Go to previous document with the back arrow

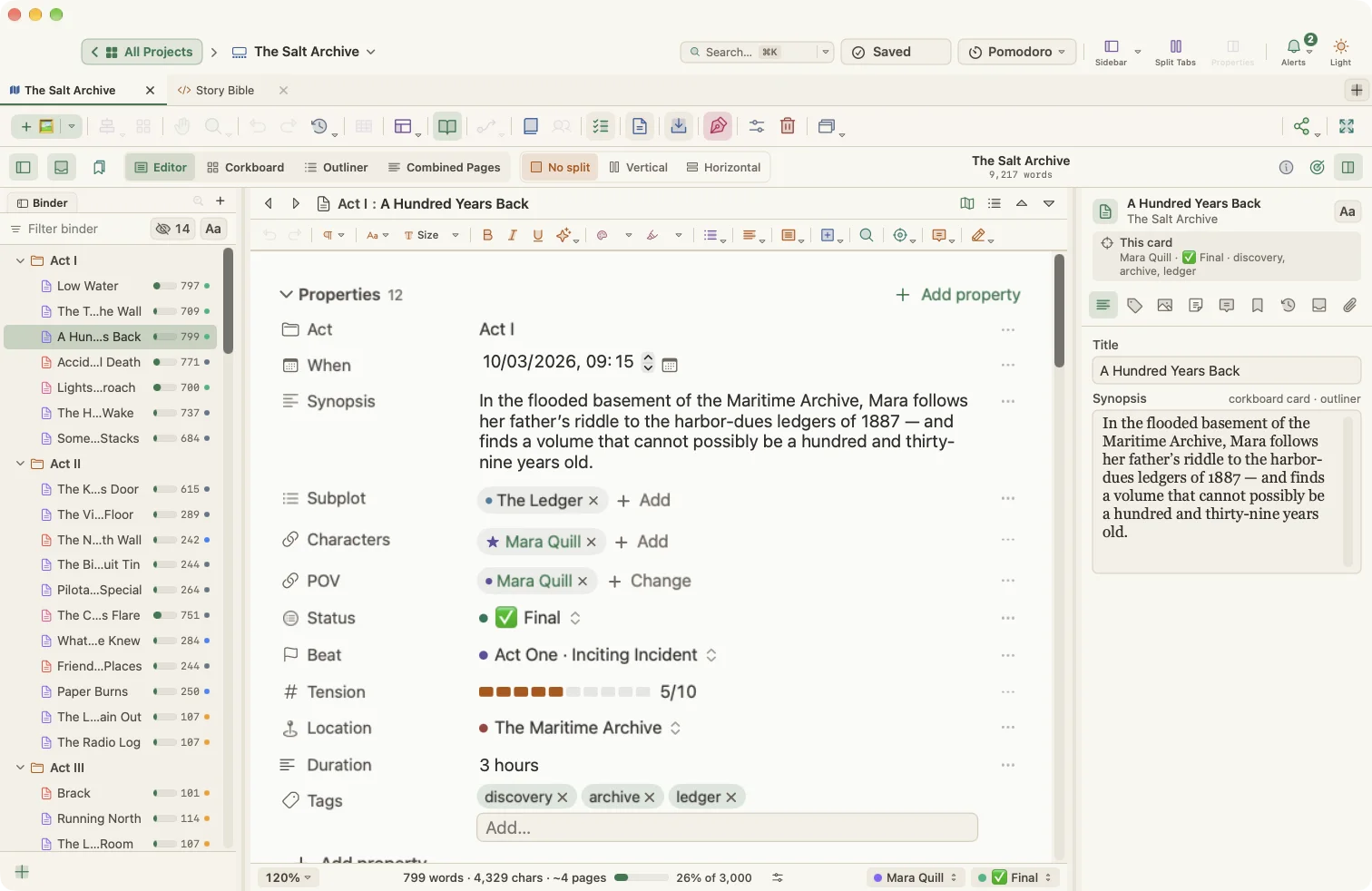269,203
